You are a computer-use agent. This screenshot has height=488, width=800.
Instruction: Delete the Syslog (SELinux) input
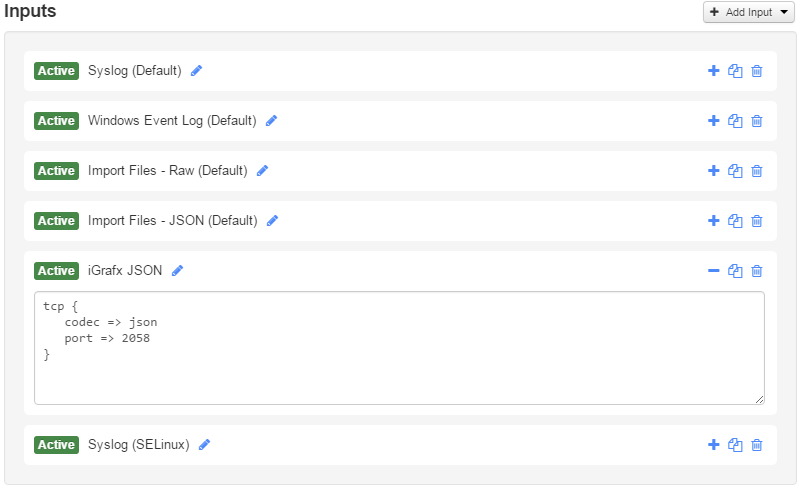[x=757, y=445]
